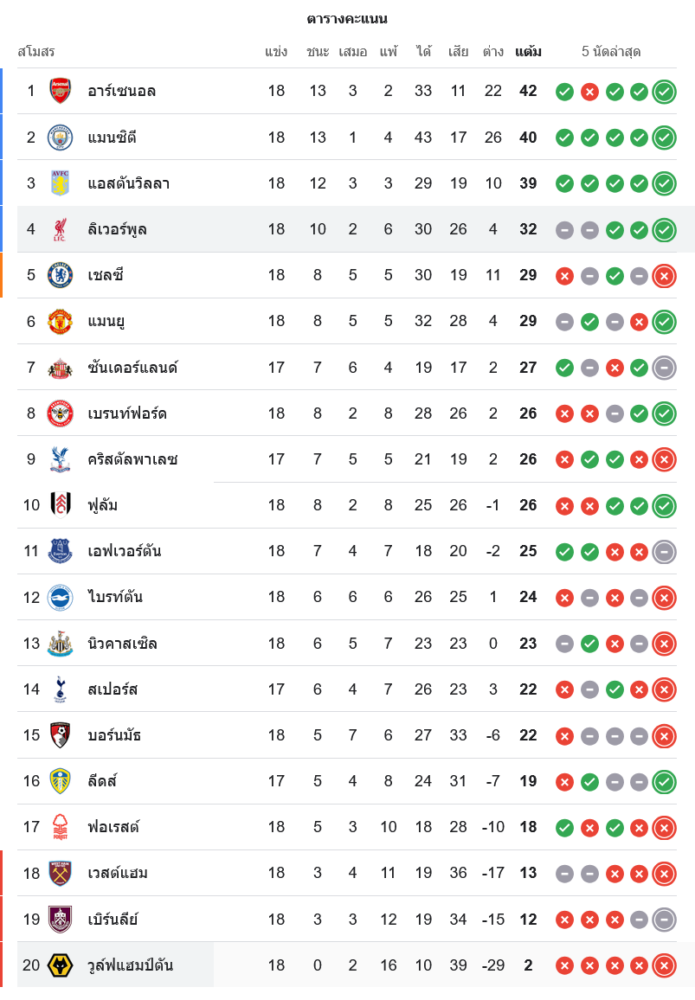Sort table by ชนะ wins column
The height and width of the screenshot is (1000, 695).
318,51
